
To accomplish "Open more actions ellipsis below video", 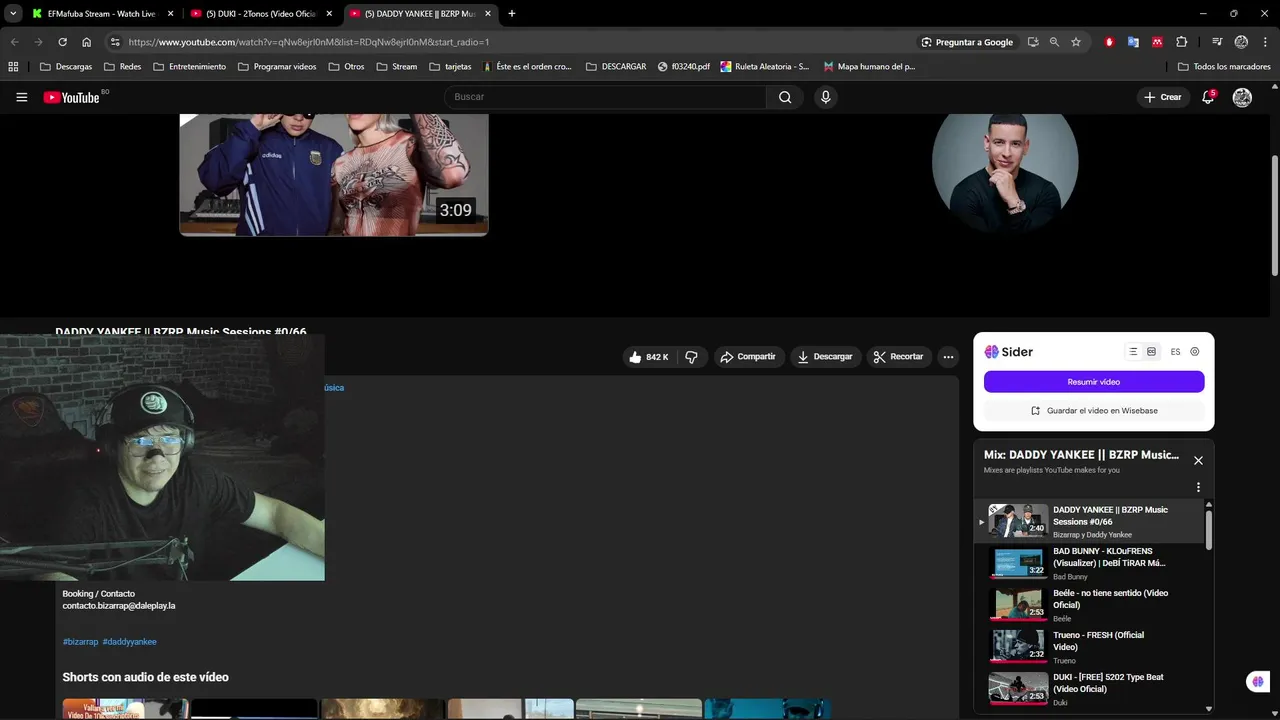I will 948,357.
